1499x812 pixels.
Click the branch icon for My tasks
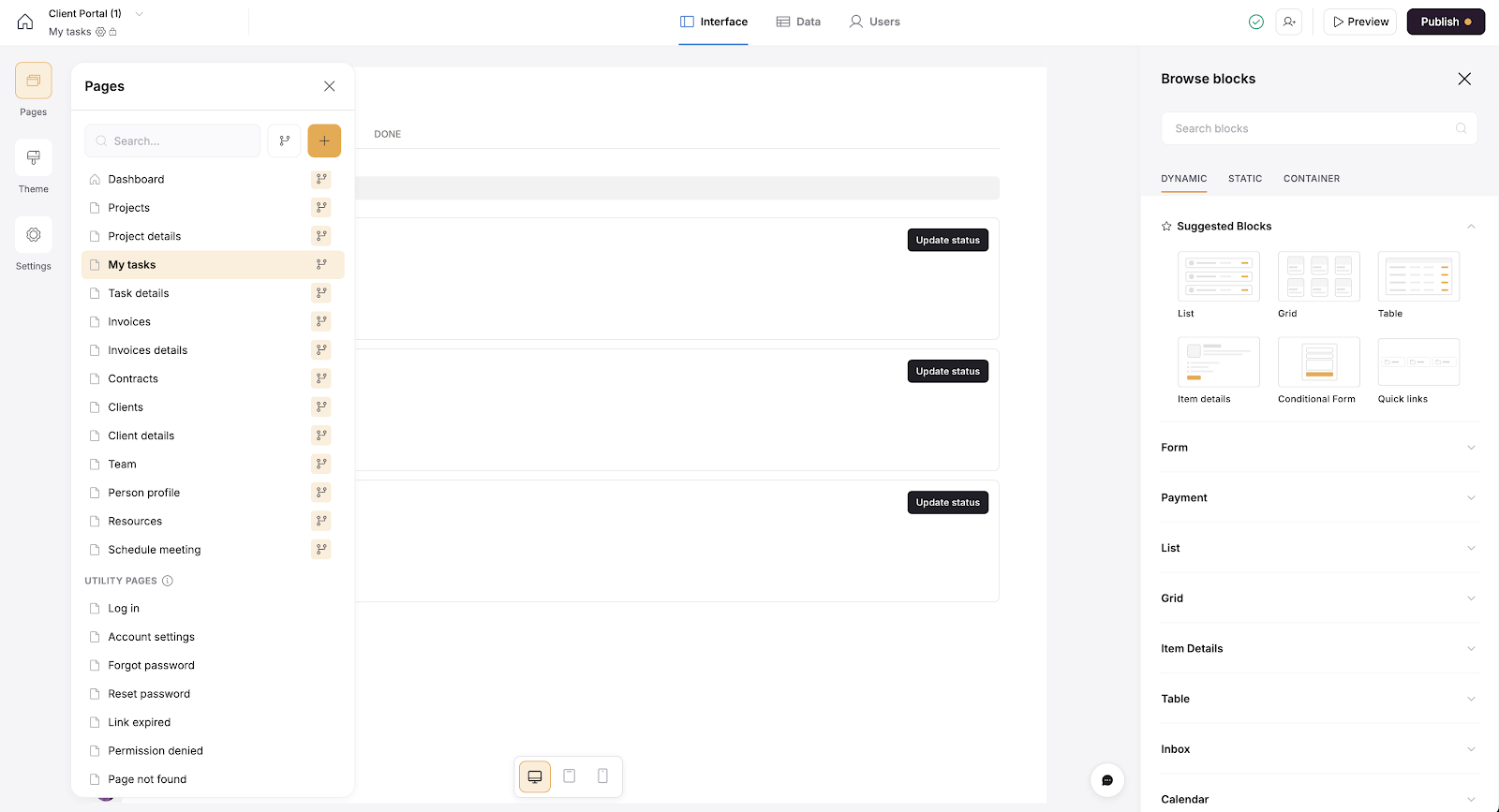pos(321,264)
